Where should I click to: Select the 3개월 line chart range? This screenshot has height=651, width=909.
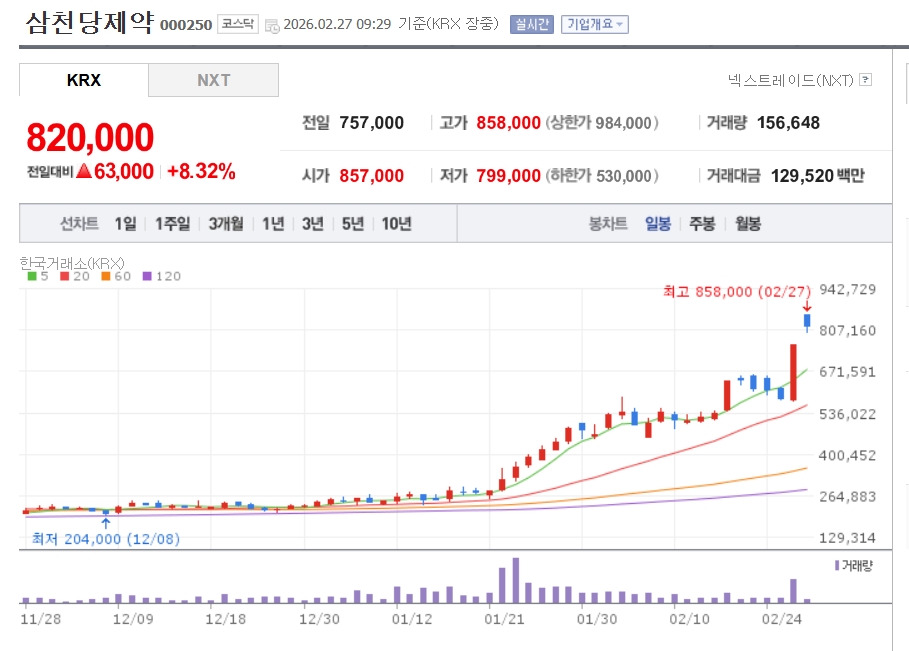226,224
